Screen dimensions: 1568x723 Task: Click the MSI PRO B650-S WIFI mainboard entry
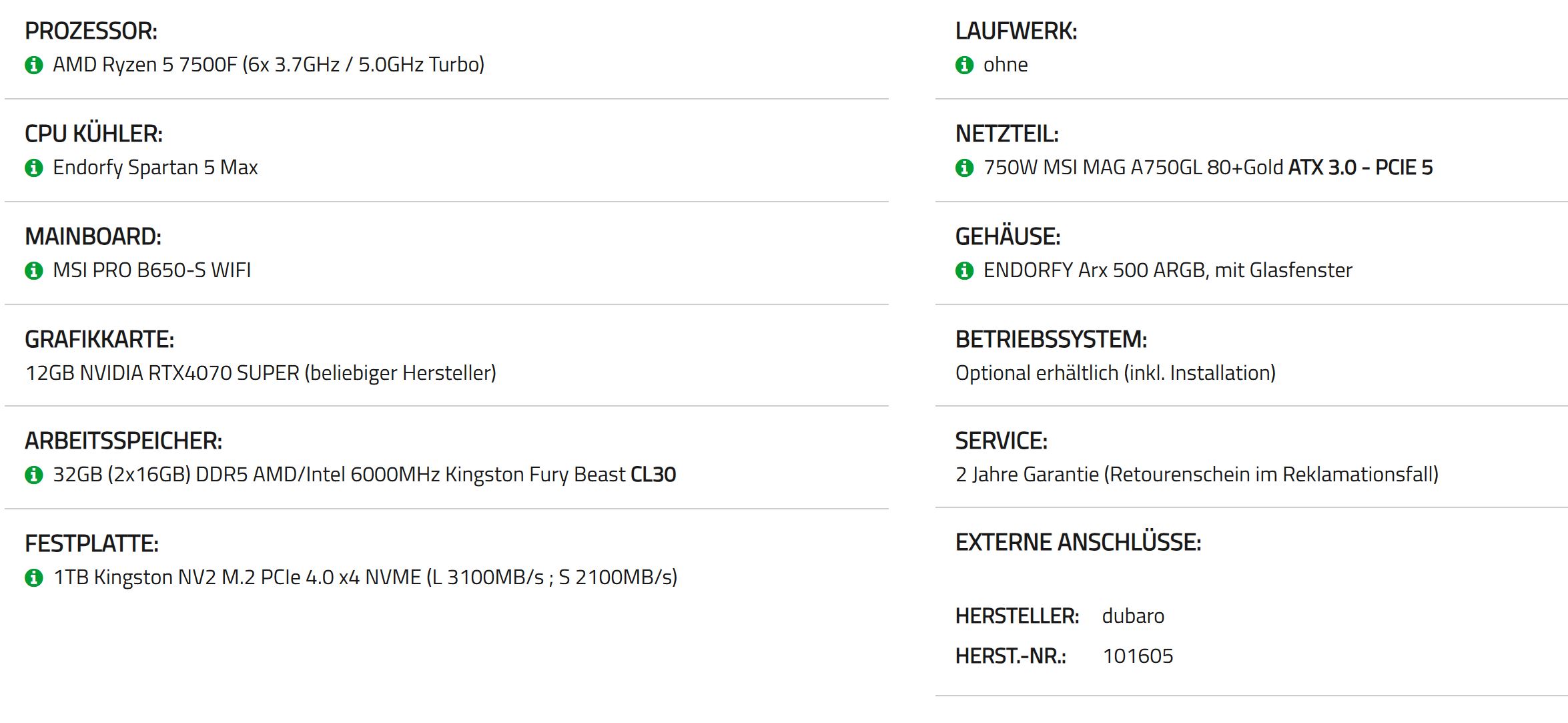[x=152, y=270]
